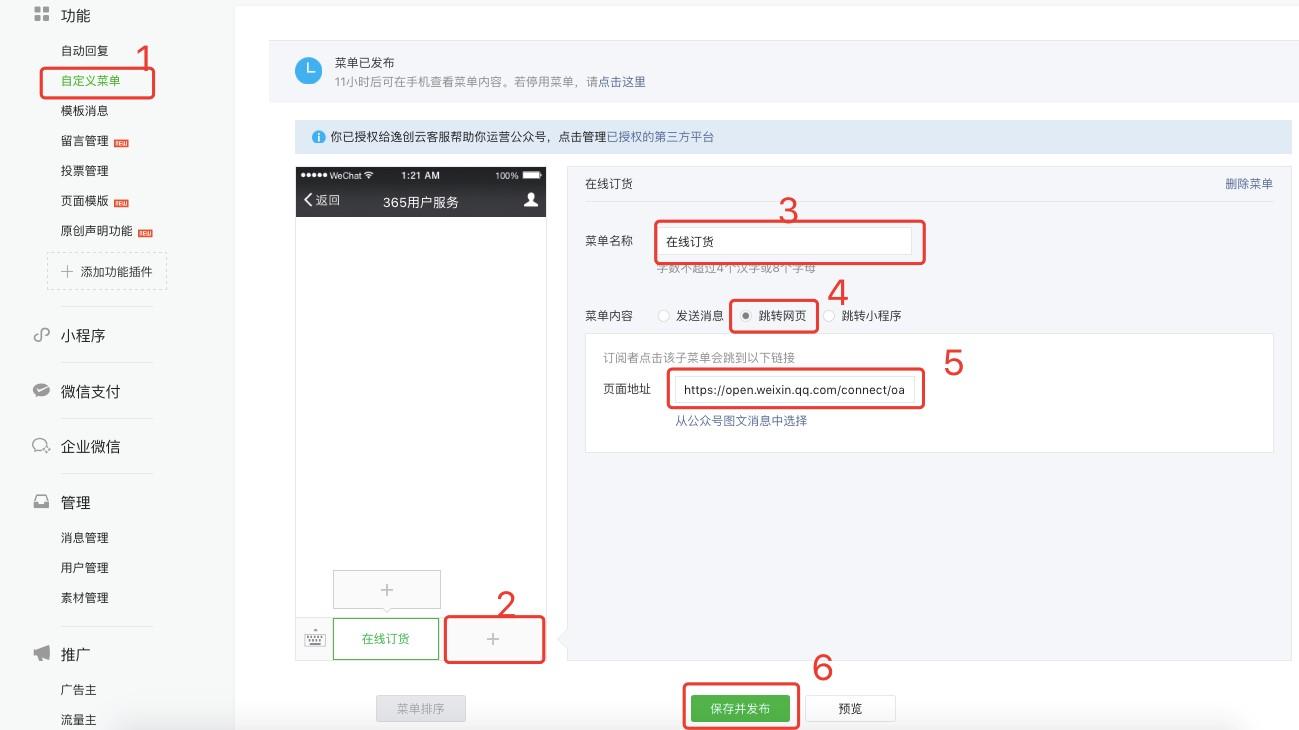This screenshot has height=730, width=1299.
Task: Click the 预览 button
Action: (x=850, y=708)
